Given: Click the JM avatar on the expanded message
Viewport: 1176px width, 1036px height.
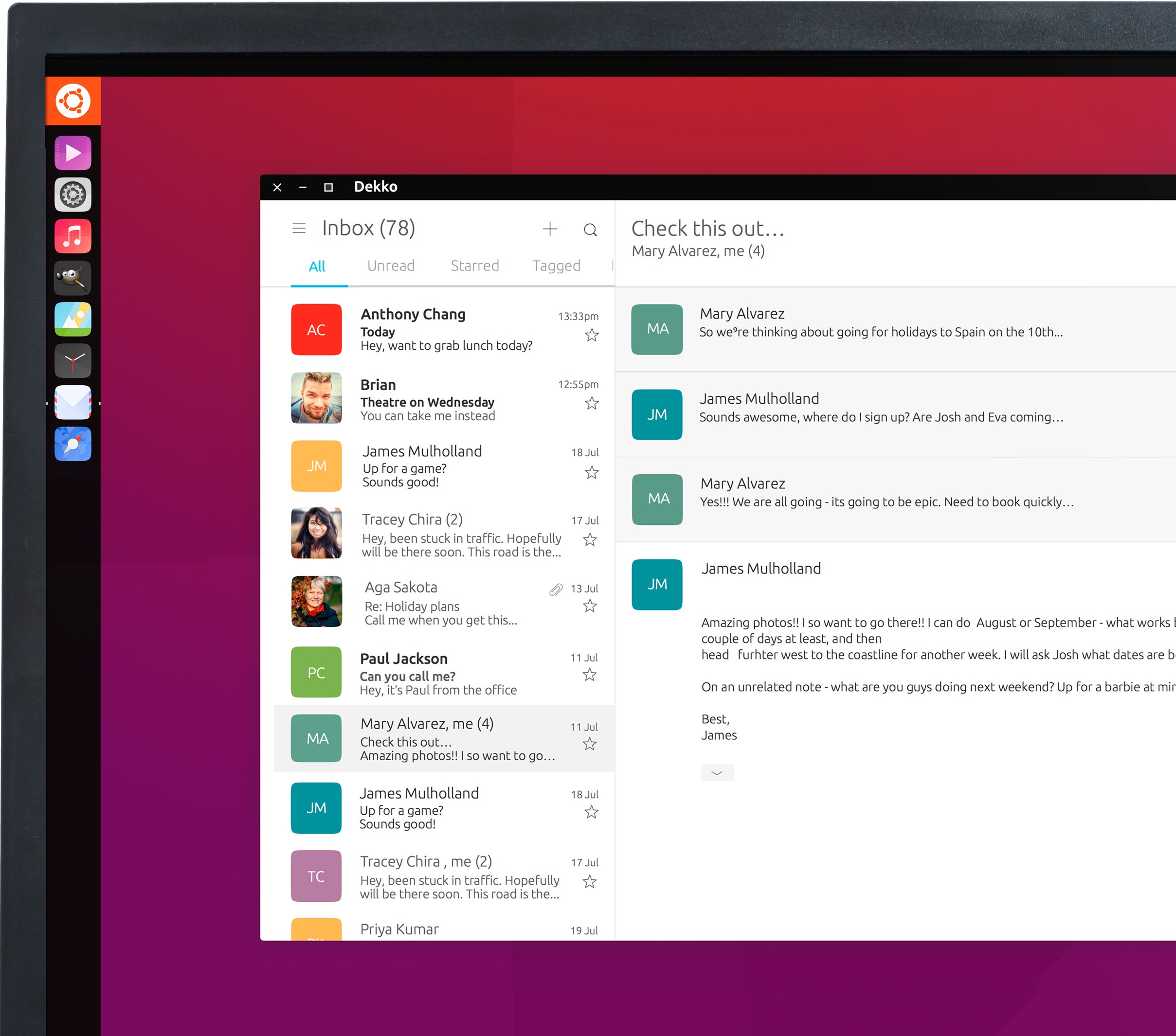Looking at the screenshot, I should point(657,585).
